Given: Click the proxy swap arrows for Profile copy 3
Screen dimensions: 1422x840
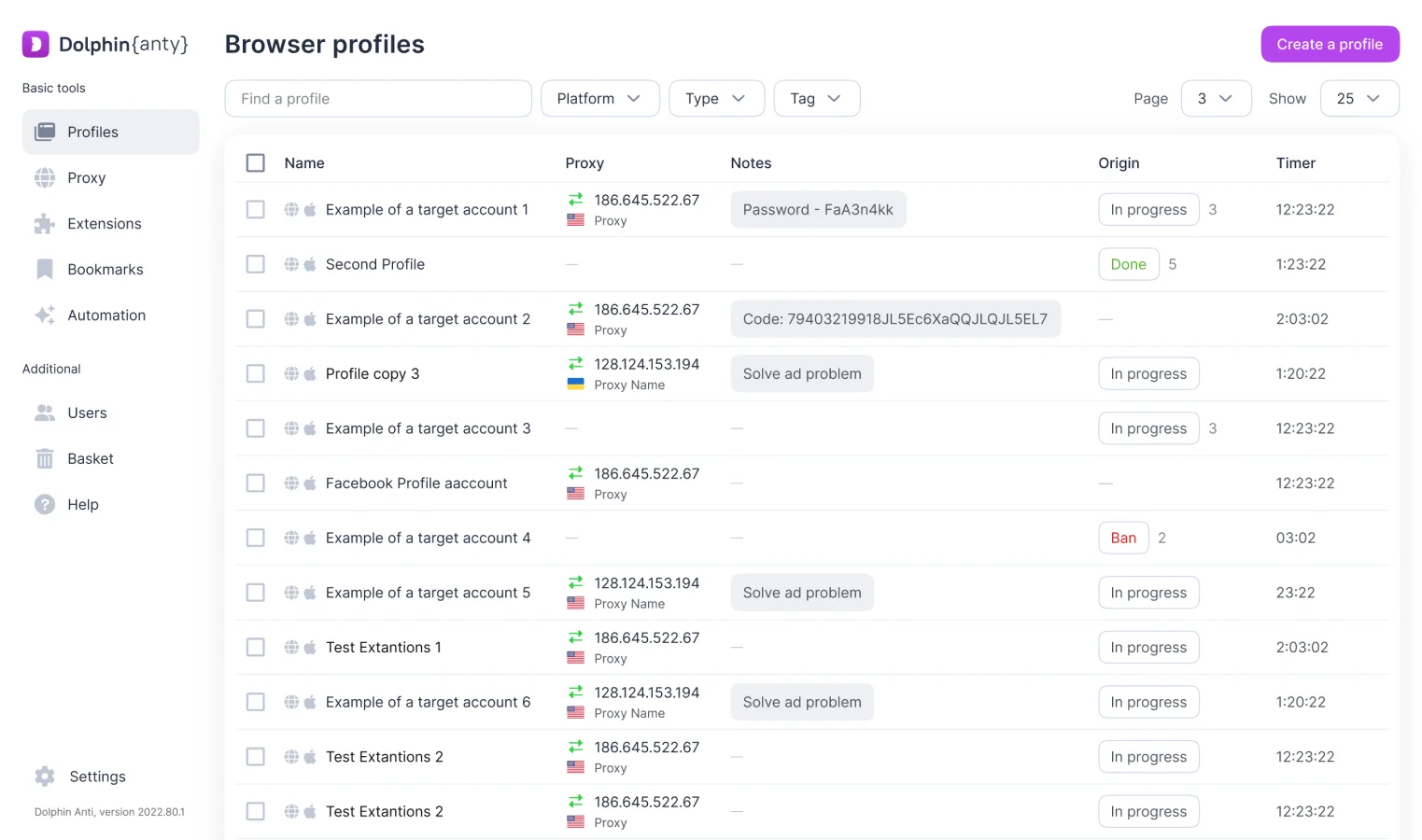Looking at the screenshot, I should click(x=575, y=364).
